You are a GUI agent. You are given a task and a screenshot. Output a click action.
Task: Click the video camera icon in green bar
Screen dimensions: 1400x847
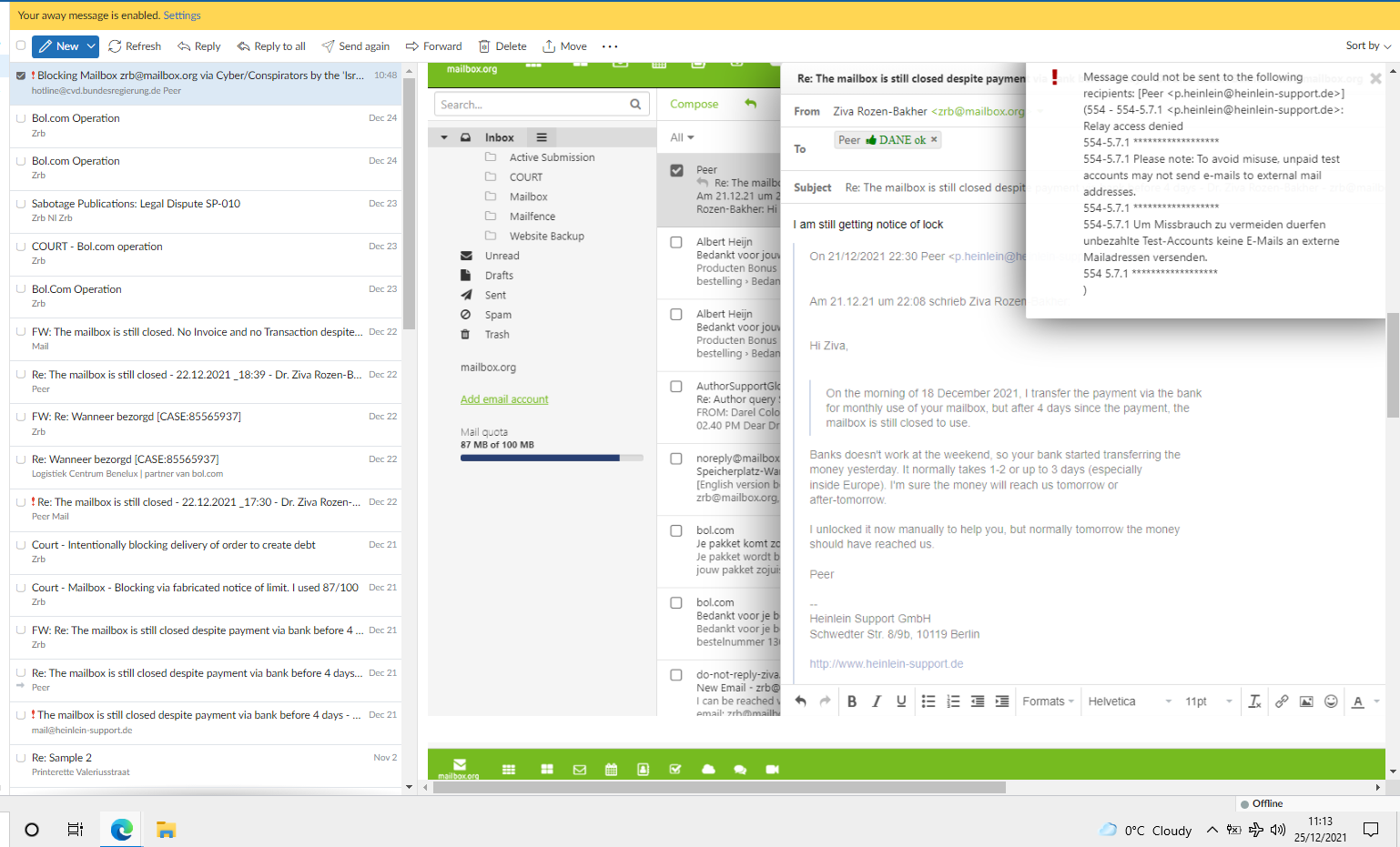[773, 770]
